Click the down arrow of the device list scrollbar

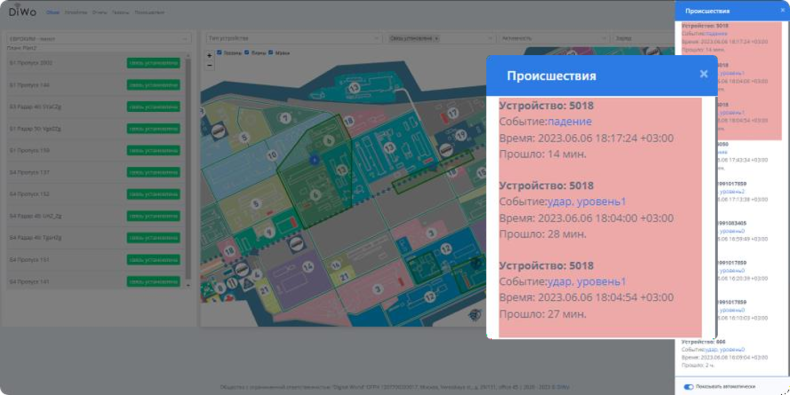pyautogui.click(x=188, y=286)
